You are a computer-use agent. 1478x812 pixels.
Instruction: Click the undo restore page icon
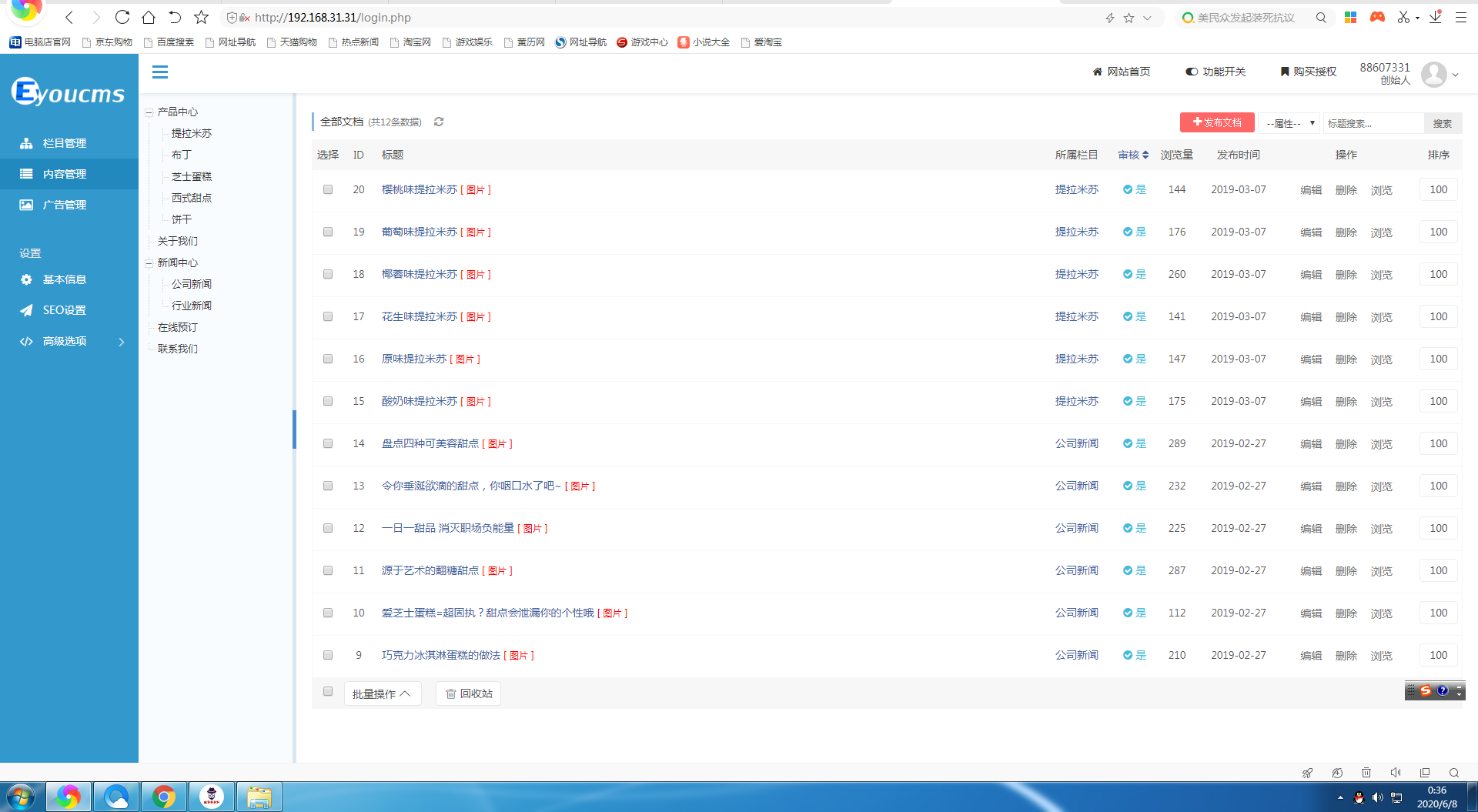[x=175, y=17]
